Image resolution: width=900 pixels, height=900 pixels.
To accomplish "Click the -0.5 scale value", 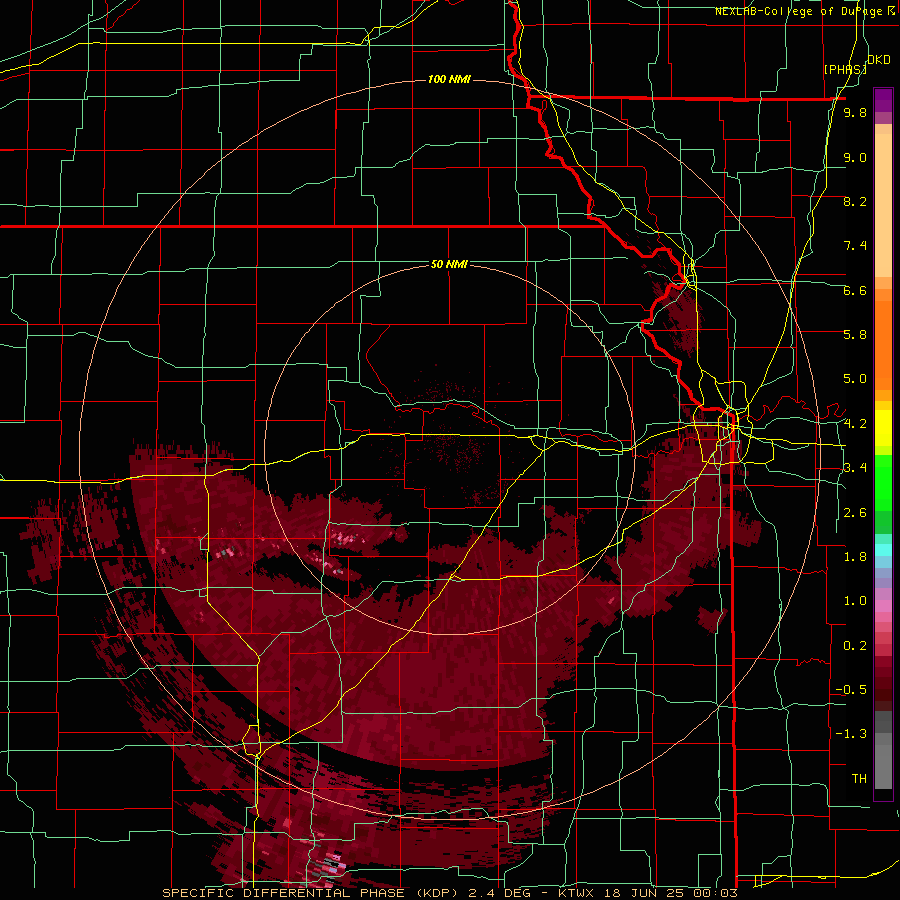I will coord(851,690).
